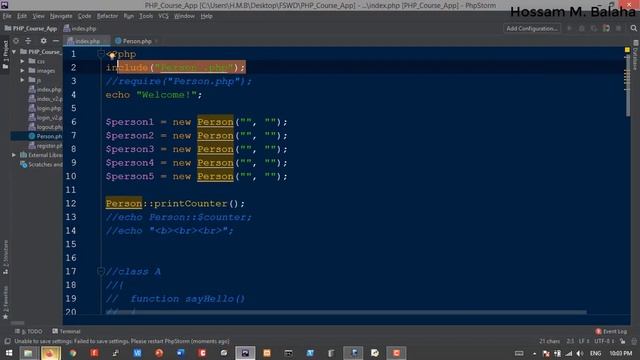Open Chrome from the taskbar

[x=73, y=353]
